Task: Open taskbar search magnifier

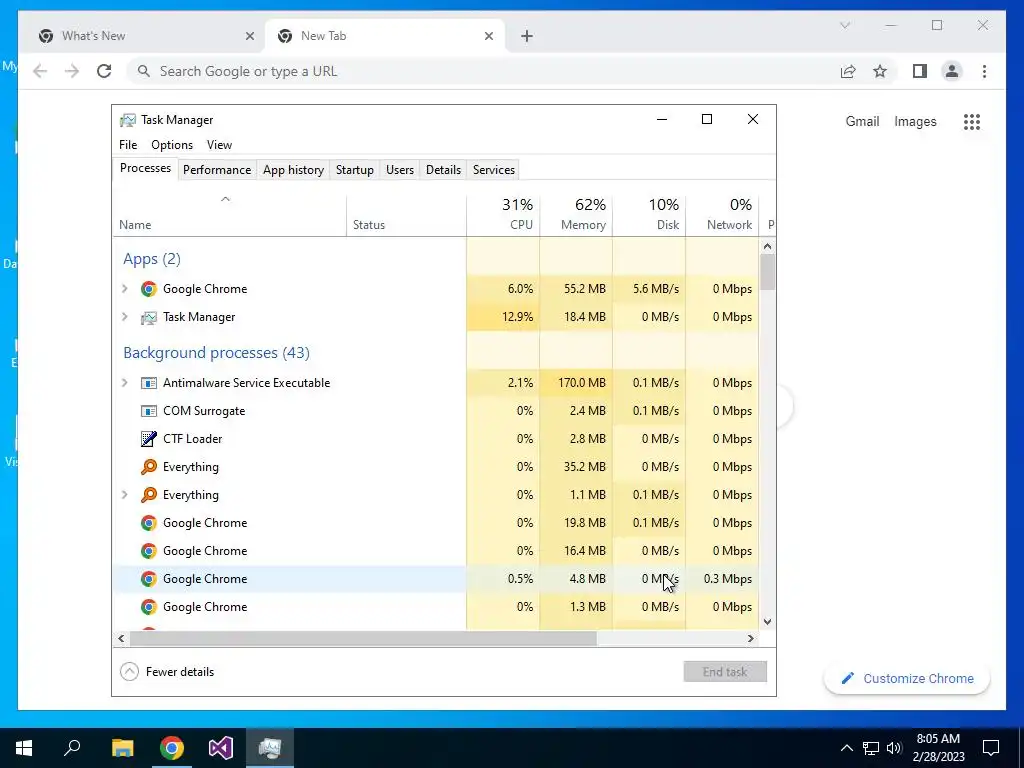Action: 72,748
